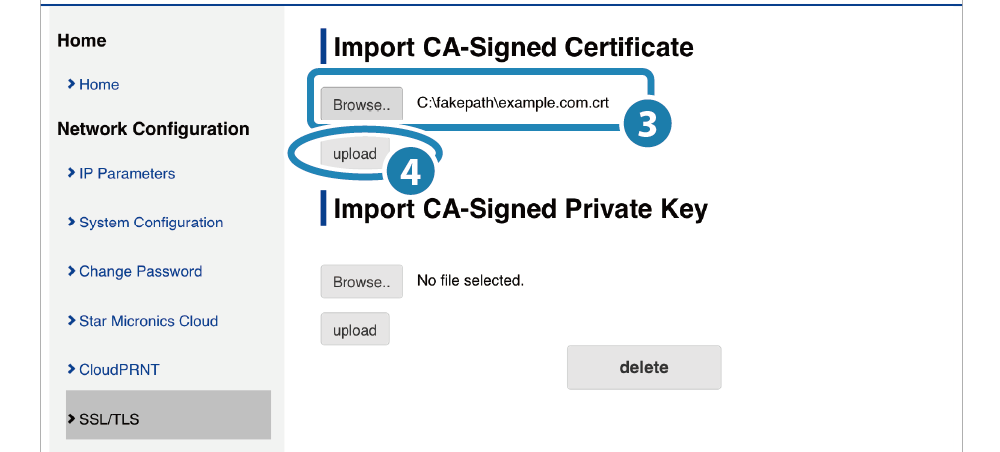Viewport: 1000px width, 452px height.
Task: Browse for a CA-signed certificate file
Action: [x=362, y=105]
